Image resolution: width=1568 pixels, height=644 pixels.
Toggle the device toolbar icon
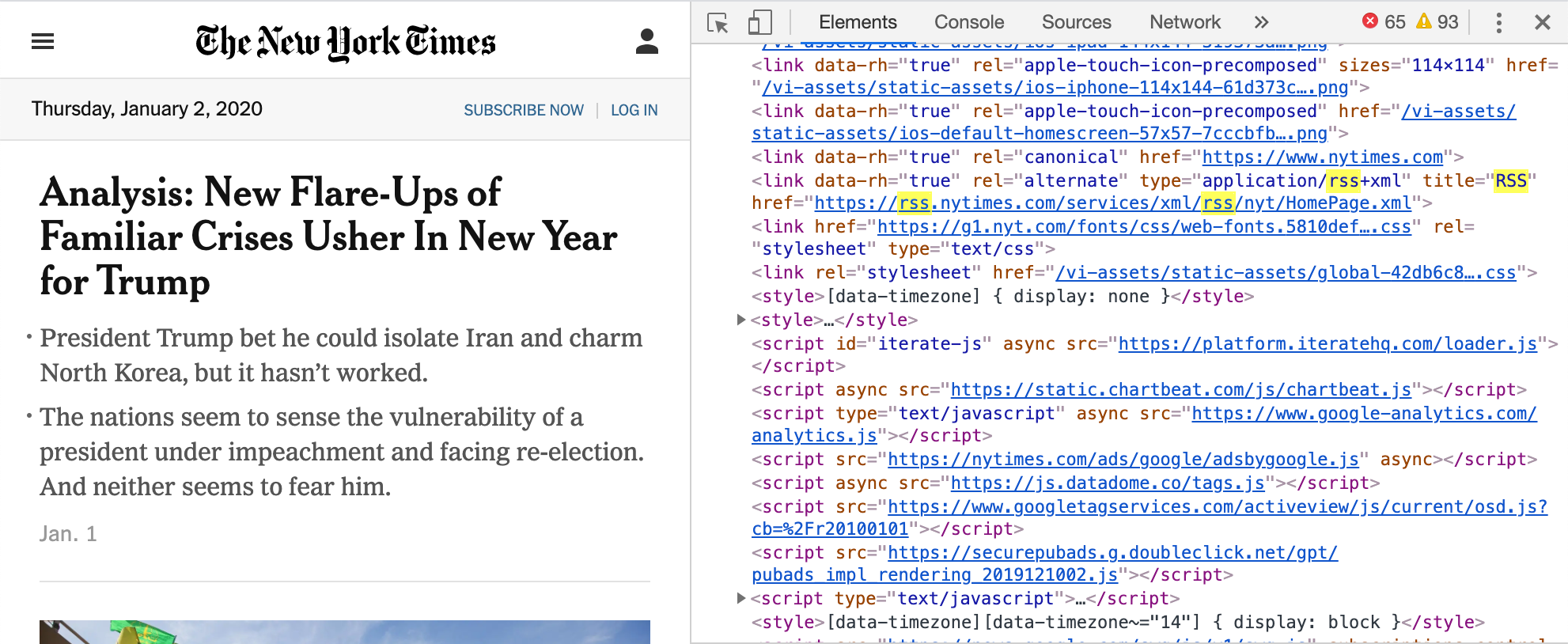(759, 23)
